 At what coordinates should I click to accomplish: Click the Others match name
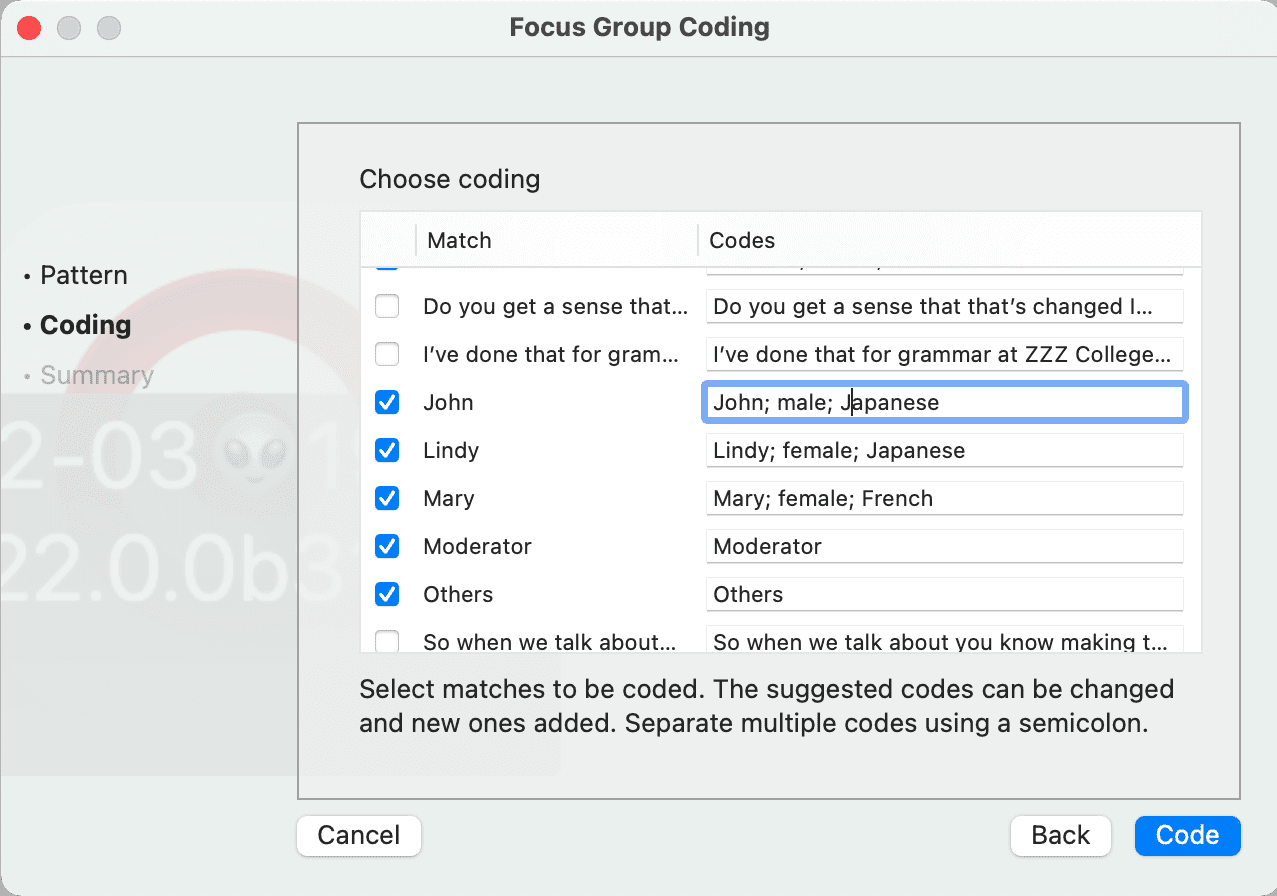[458, 594]
